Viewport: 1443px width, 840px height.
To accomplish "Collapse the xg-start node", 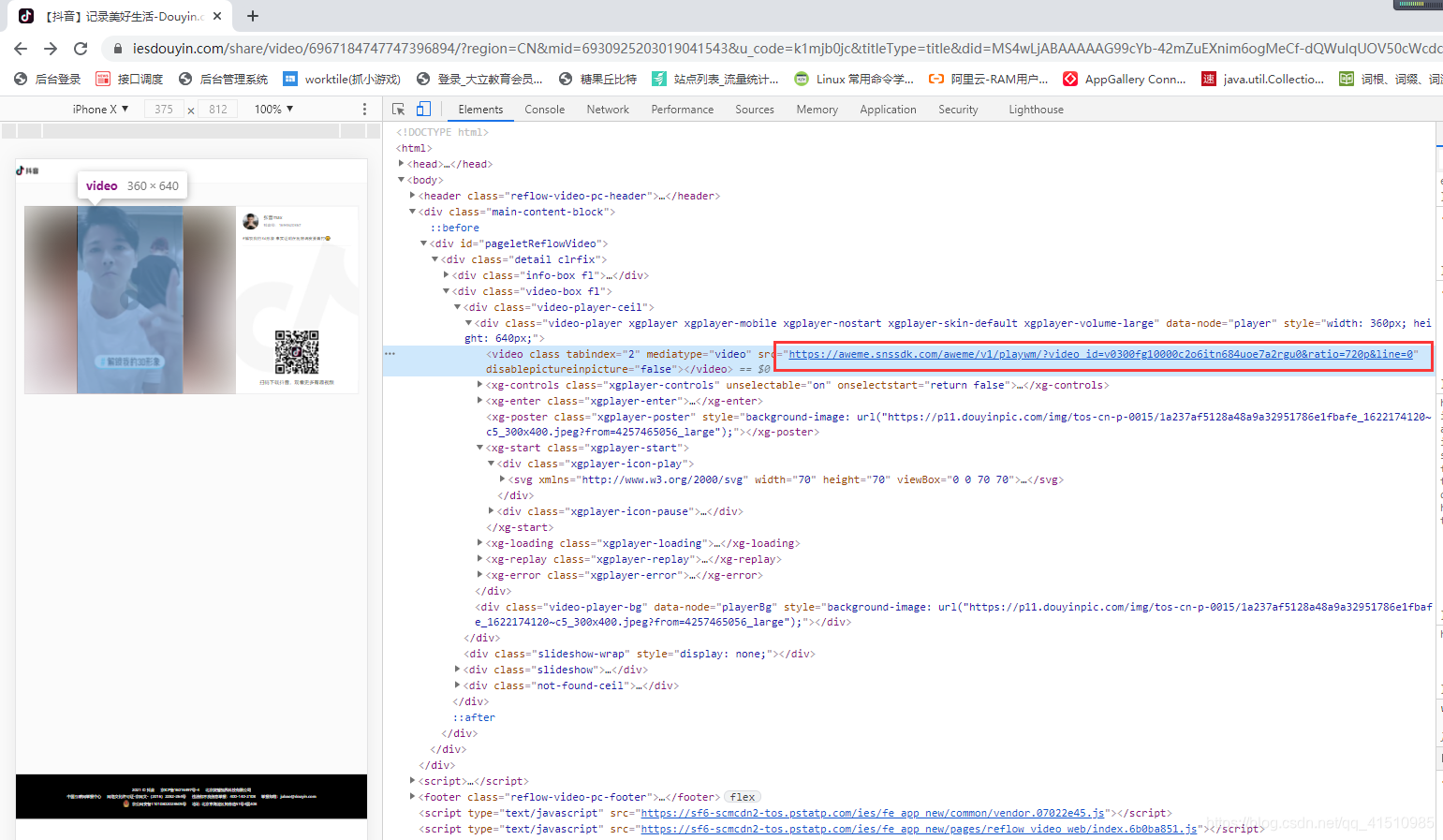I will 480,448.
